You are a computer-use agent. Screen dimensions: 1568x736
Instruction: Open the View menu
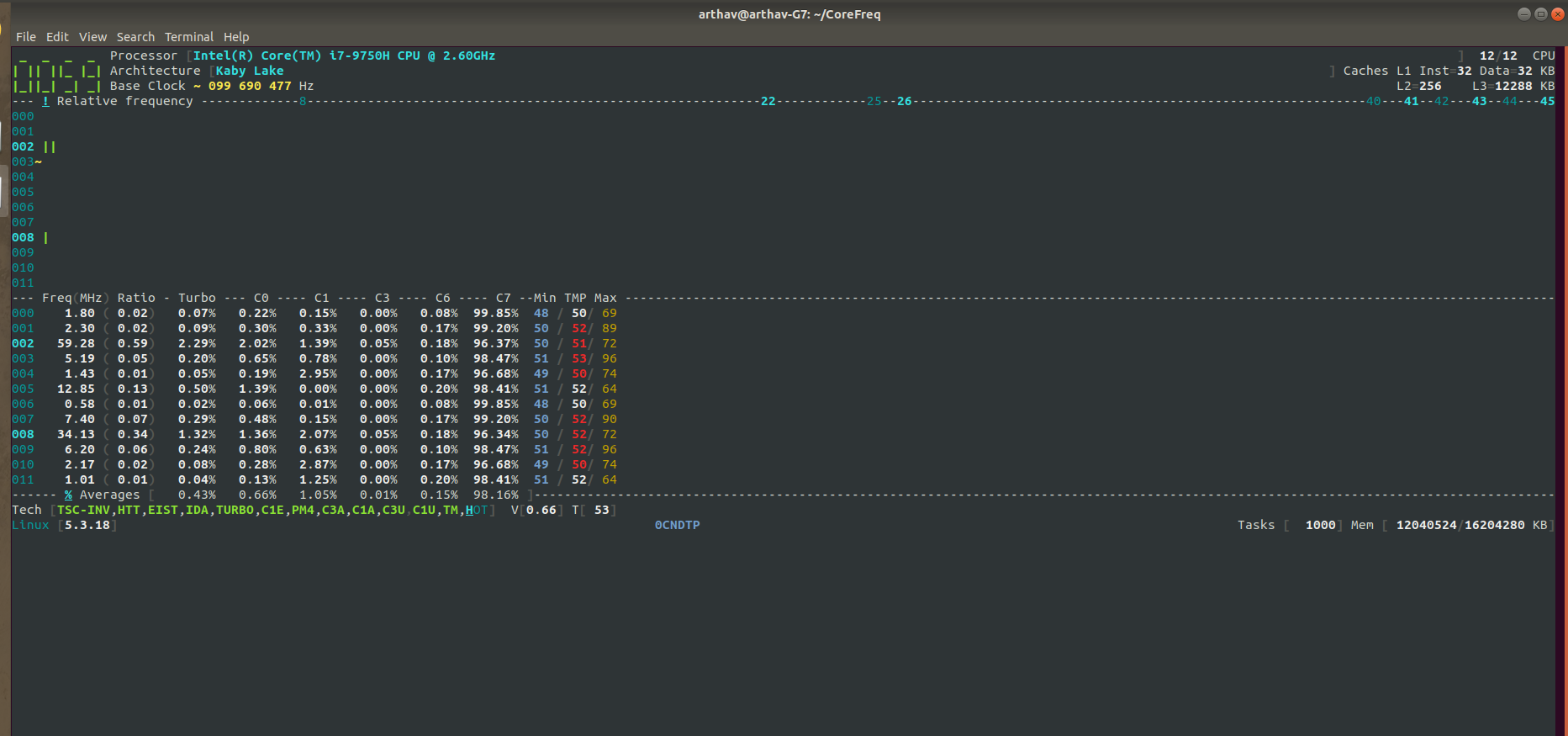(x=92, y=37)
